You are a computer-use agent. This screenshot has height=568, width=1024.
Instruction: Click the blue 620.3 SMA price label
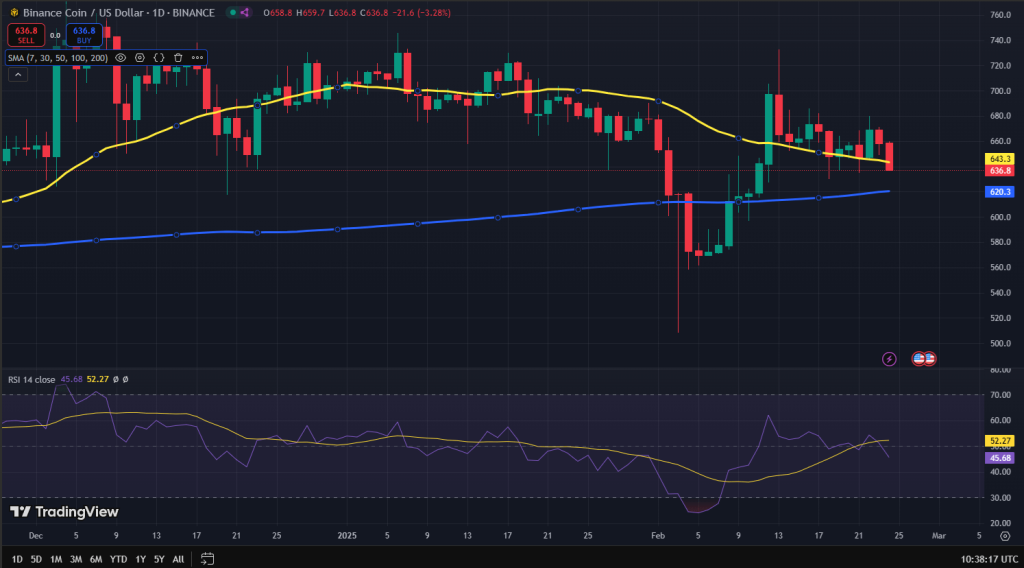pyautogui.click(x=1000, y=192)
